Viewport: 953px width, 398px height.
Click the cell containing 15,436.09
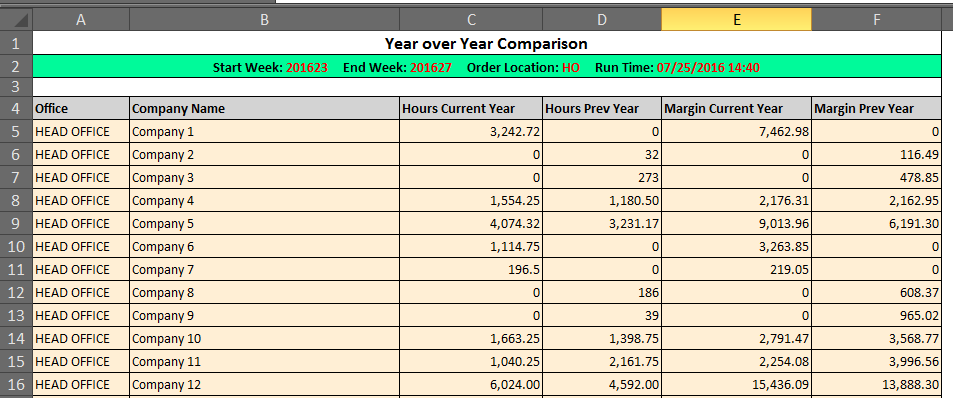[x=736, y=385]
